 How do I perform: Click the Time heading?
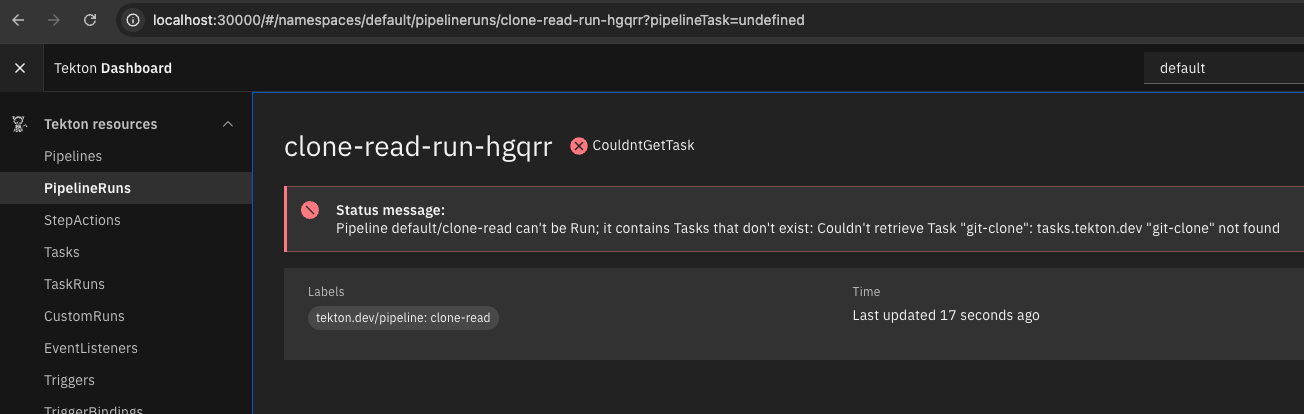[x=866, y=292]
